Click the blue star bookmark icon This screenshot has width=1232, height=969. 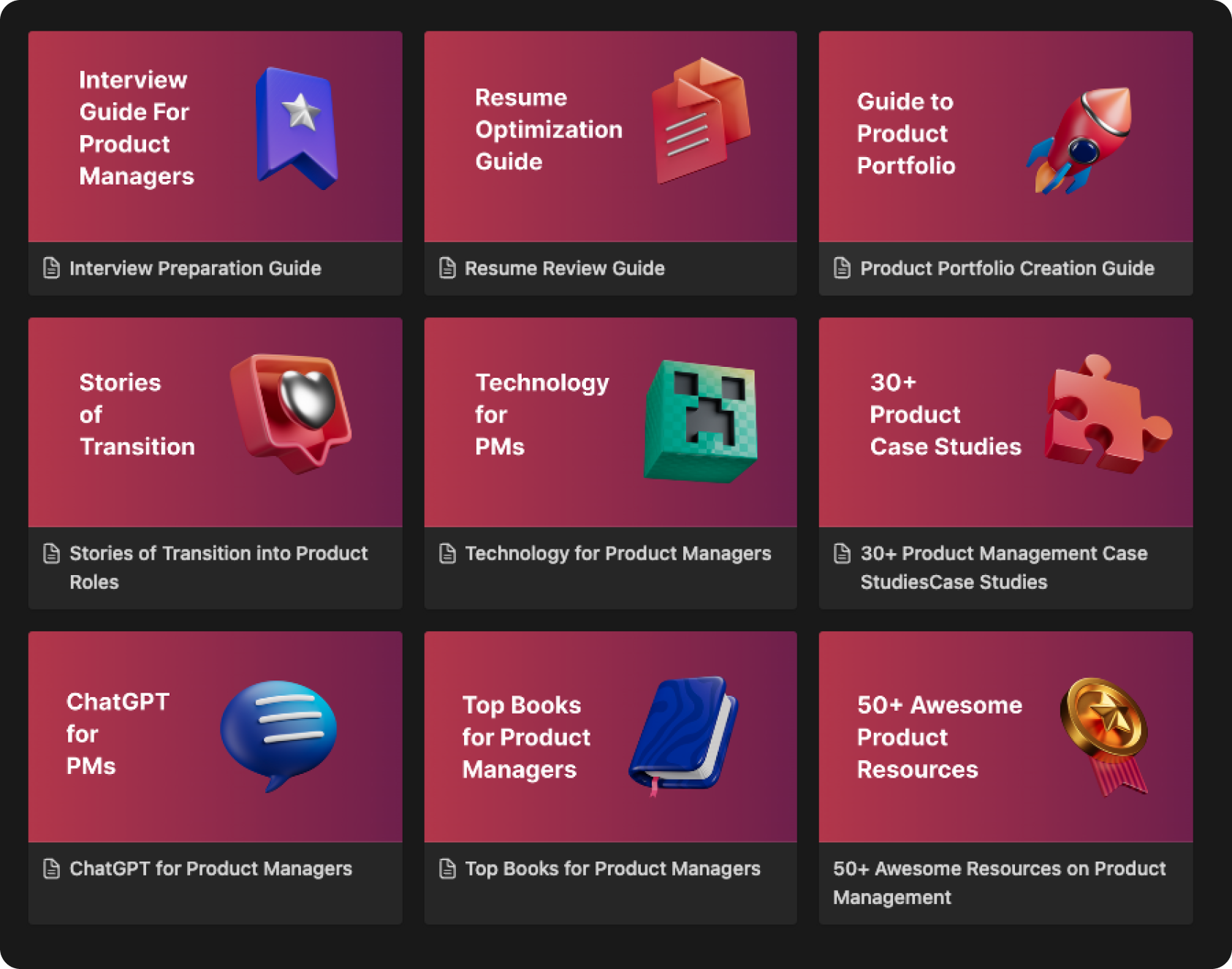[x=296, y=127]
